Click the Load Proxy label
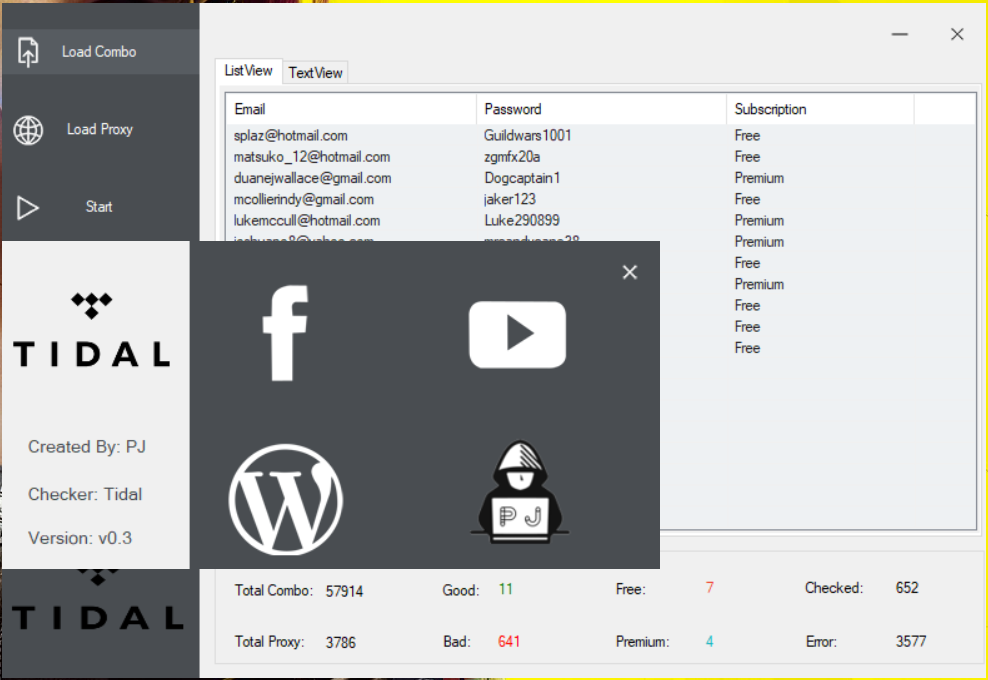 click(100, 129)
